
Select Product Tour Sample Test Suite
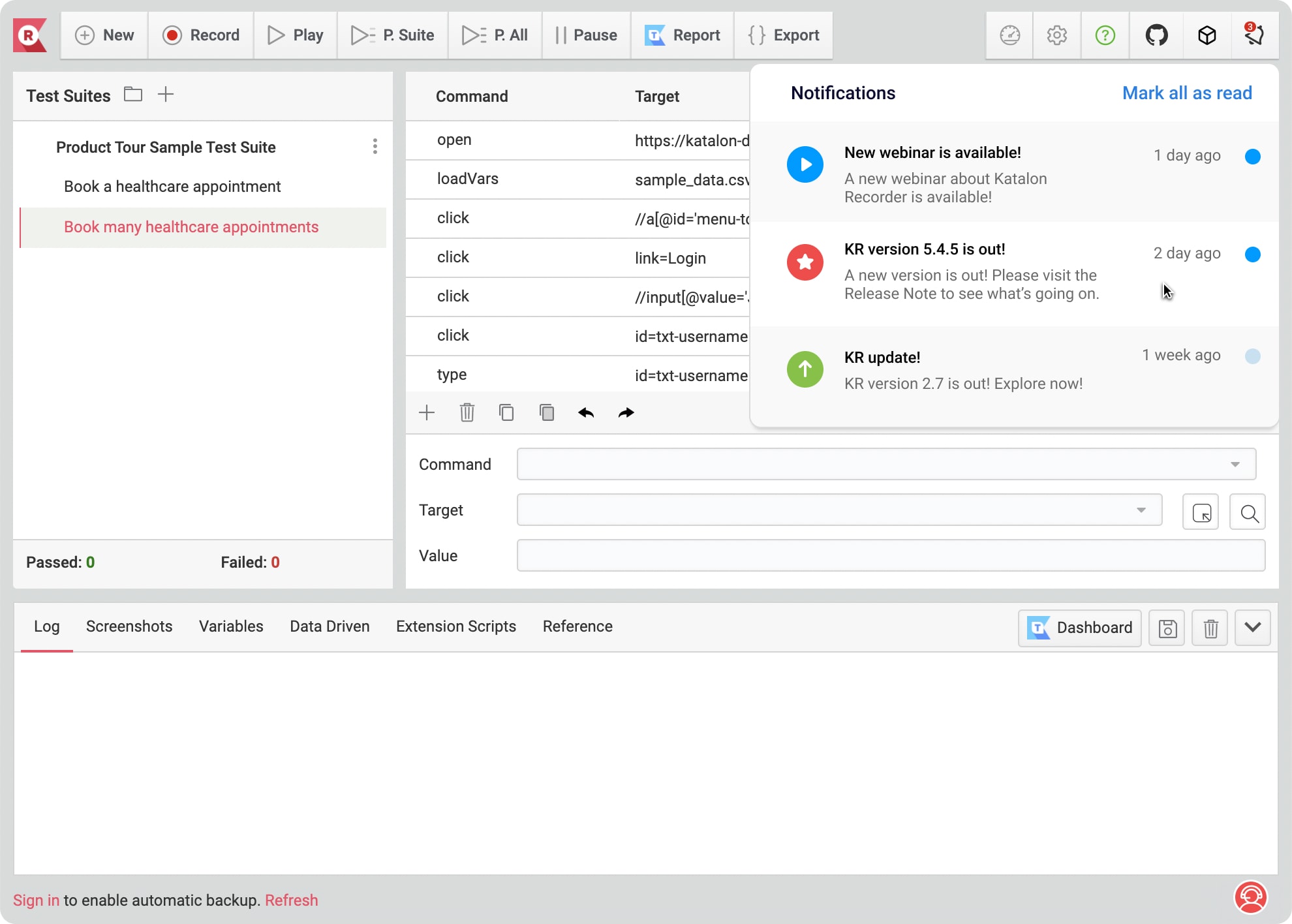tap(166, 147)
